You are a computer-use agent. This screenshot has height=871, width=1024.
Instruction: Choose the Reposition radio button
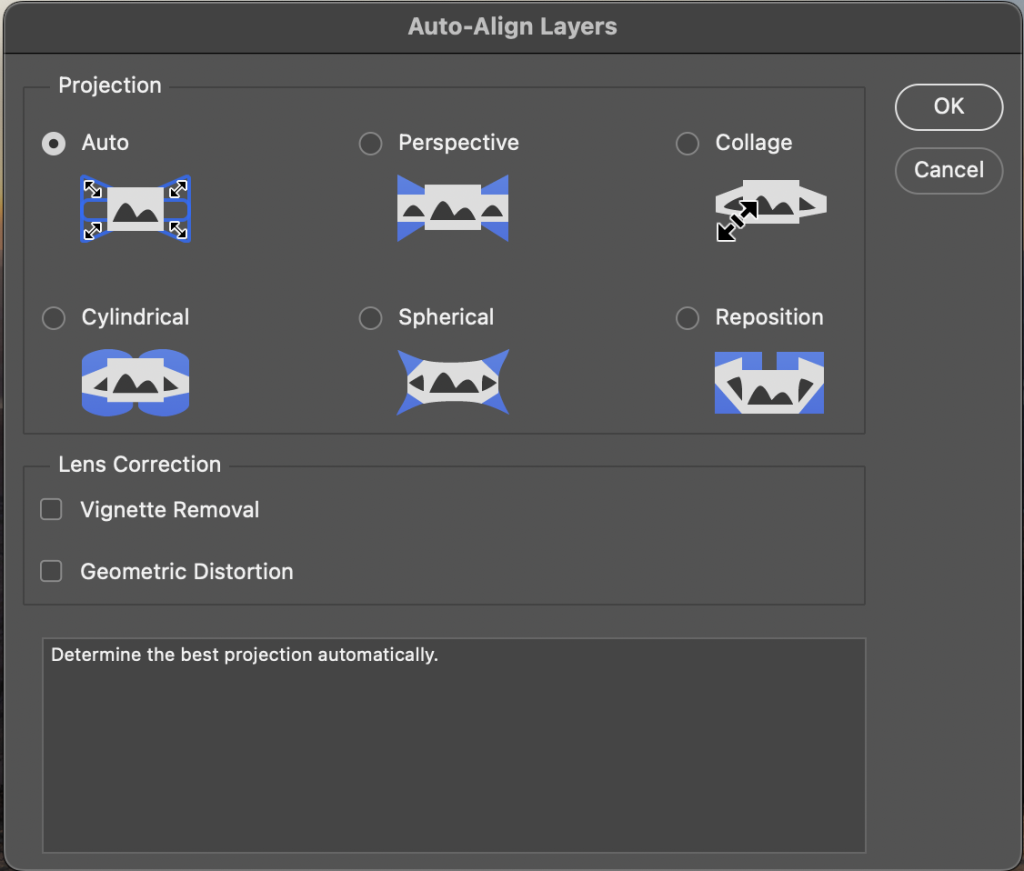point(687,318)
